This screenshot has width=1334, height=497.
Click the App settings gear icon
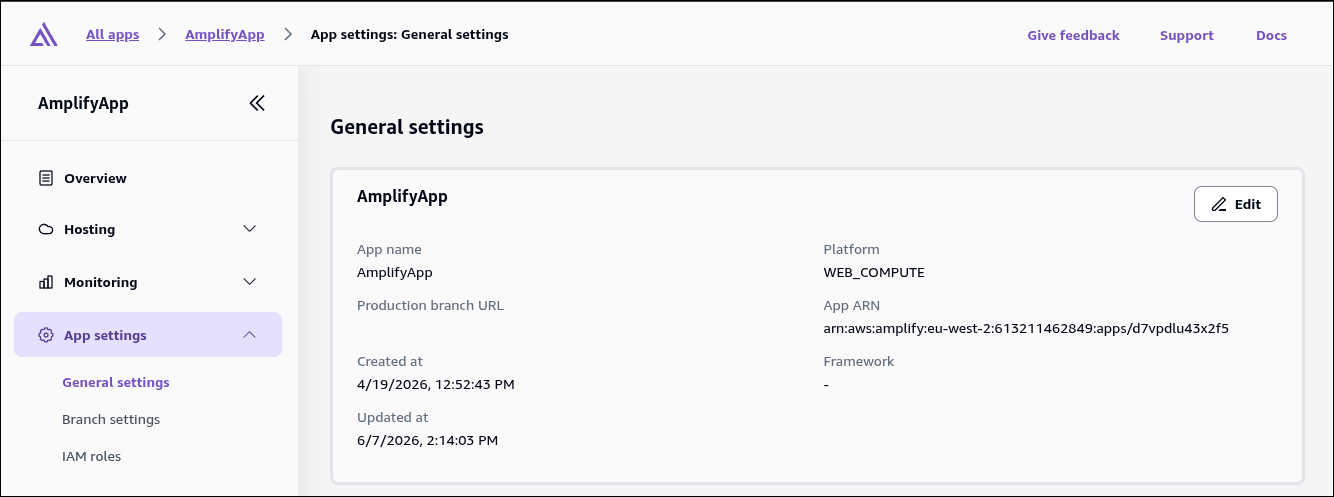click(x=46, y=335)
